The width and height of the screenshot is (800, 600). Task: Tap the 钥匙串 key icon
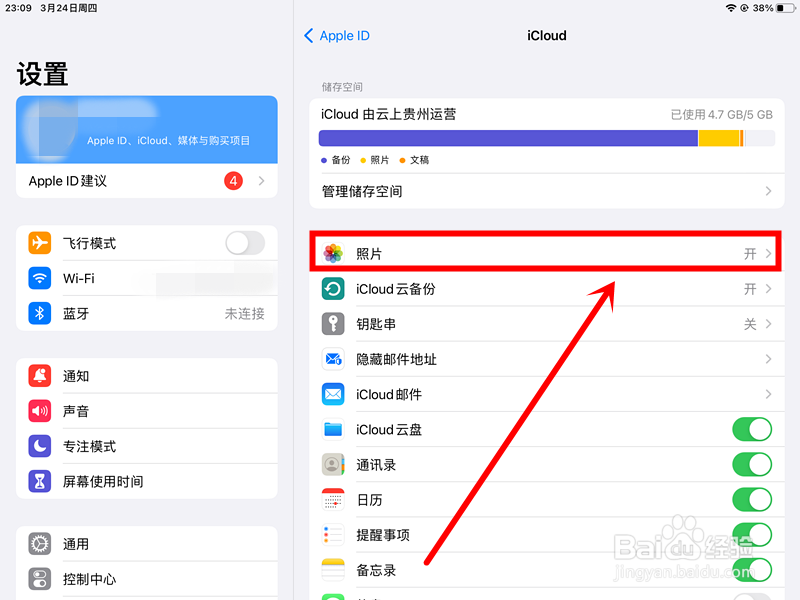[333, 324]
